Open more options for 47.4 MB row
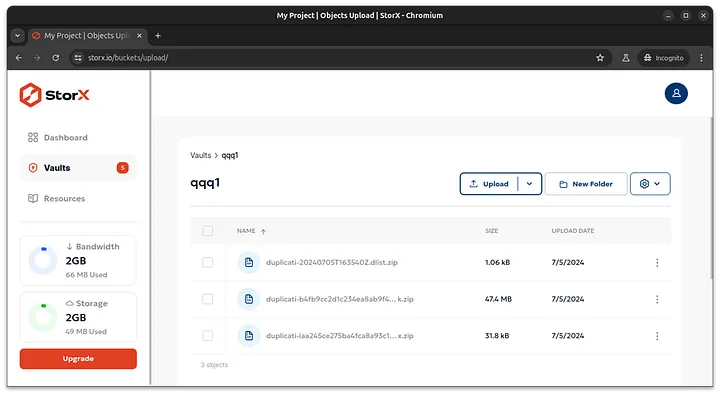 pyautogui.click(x=657, y=299)
